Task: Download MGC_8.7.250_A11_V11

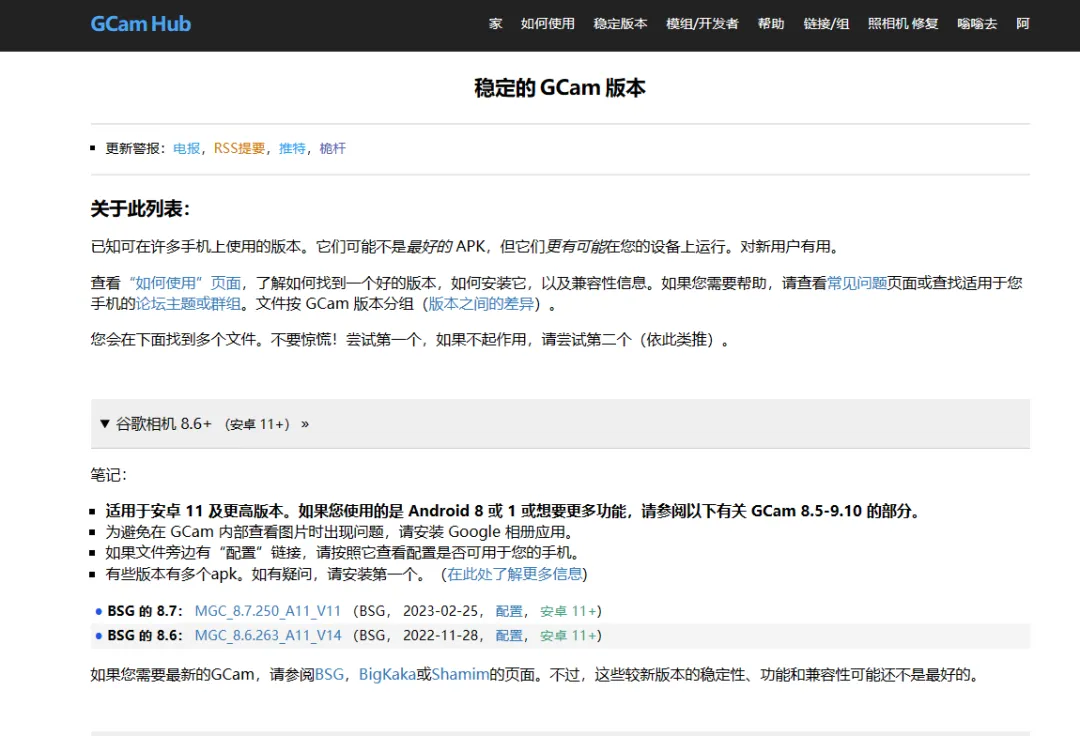Action: [x=268, y=611]
